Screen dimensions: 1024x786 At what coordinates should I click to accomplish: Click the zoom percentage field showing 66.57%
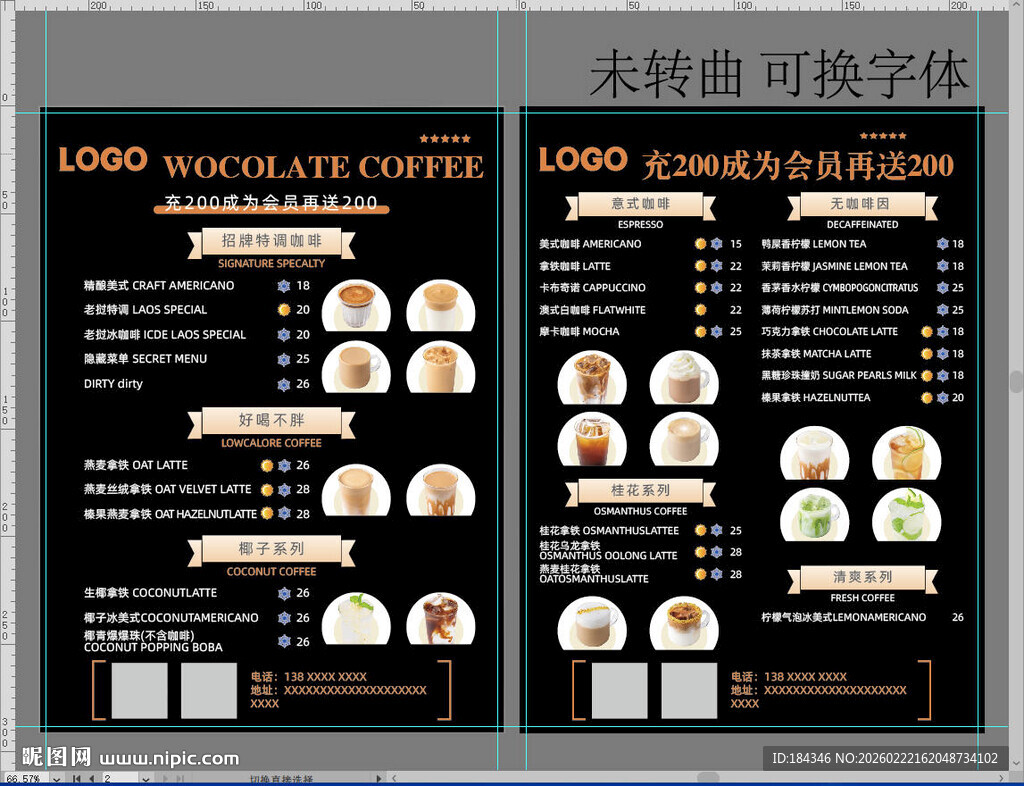pyautogui.click(x=27, y=779)
